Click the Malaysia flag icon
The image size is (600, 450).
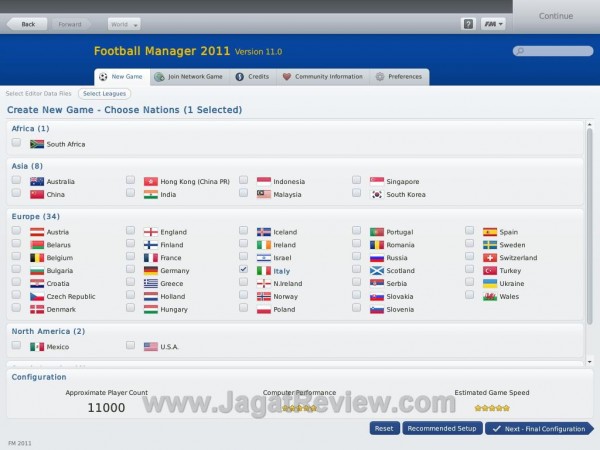click(x=264, y=194)
